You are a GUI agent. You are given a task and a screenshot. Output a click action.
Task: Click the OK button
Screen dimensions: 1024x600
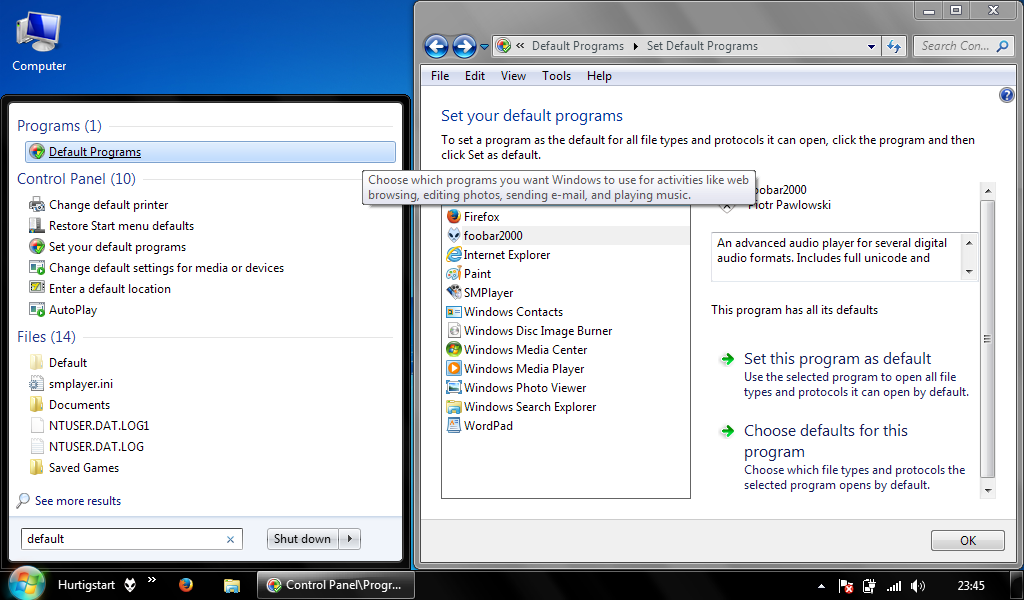[x=968, y=541]
